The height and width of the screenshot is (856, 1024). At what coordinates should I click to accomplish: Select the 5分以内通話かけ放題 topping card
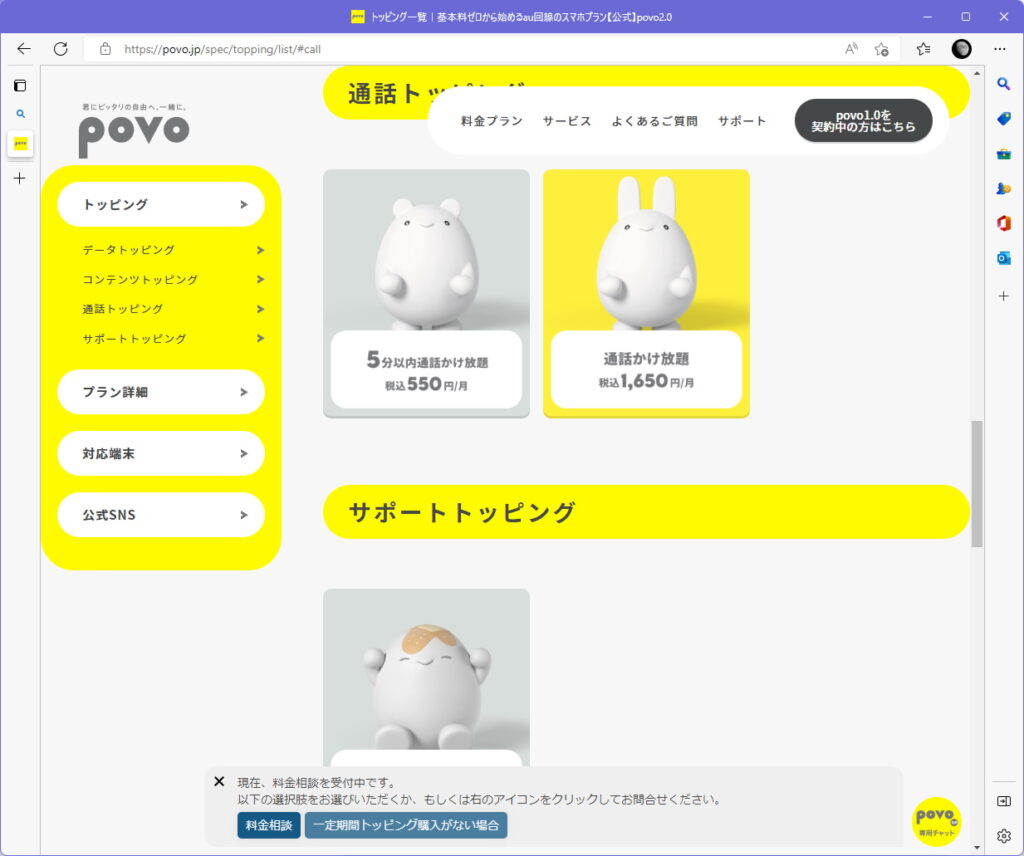[x=426, y=293]
